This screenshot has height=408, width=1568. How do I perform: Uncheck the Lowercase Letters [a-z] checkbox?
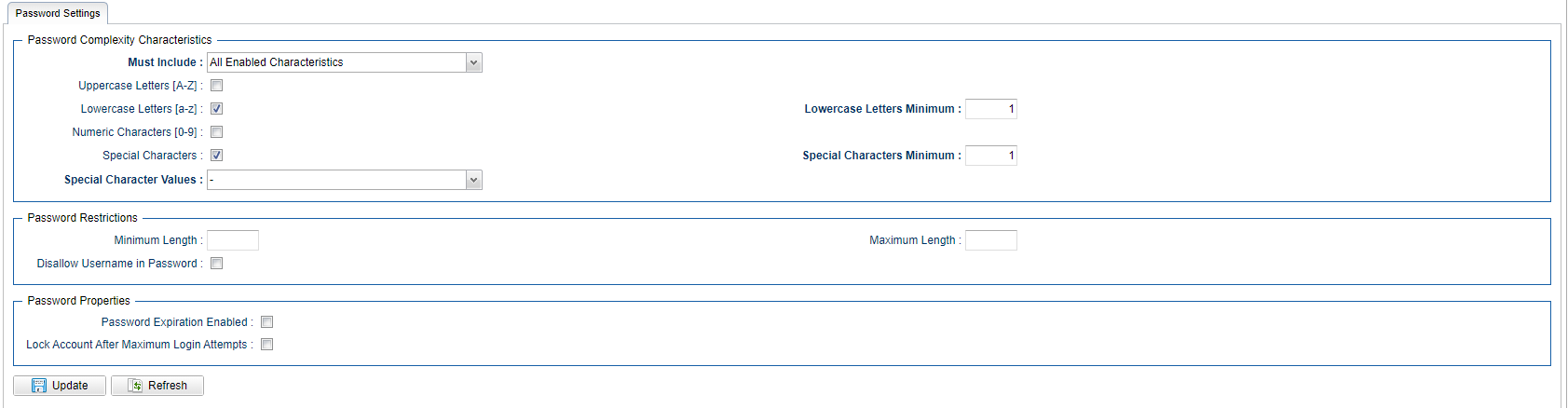(216, 109)
